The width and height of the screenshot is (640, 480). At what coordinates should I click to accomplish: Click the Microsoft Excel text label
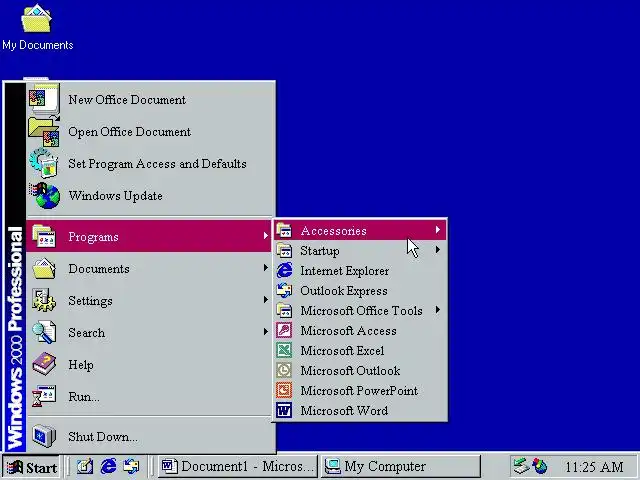342,351
